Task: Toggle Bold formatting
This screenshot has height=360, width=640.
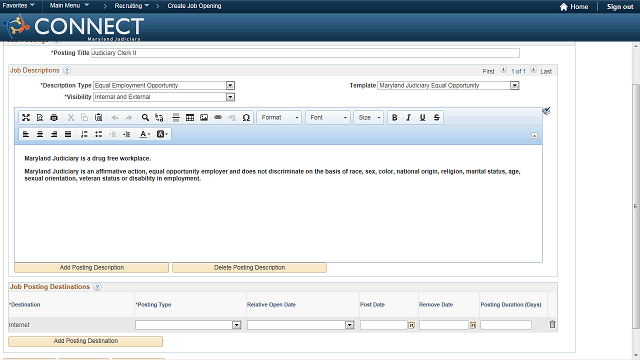Action: 395,118
